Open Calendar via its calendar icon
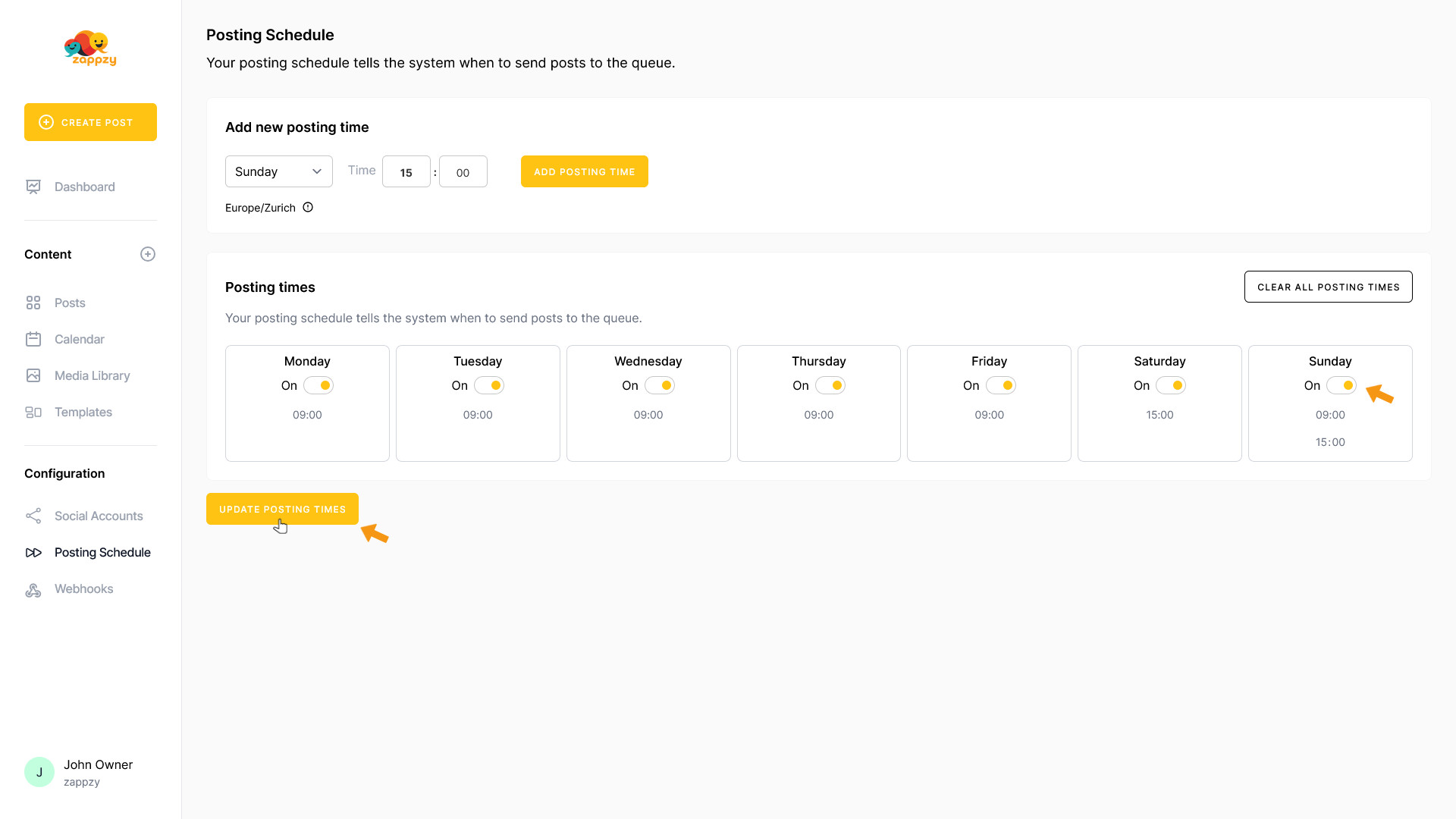 (33, 339)
